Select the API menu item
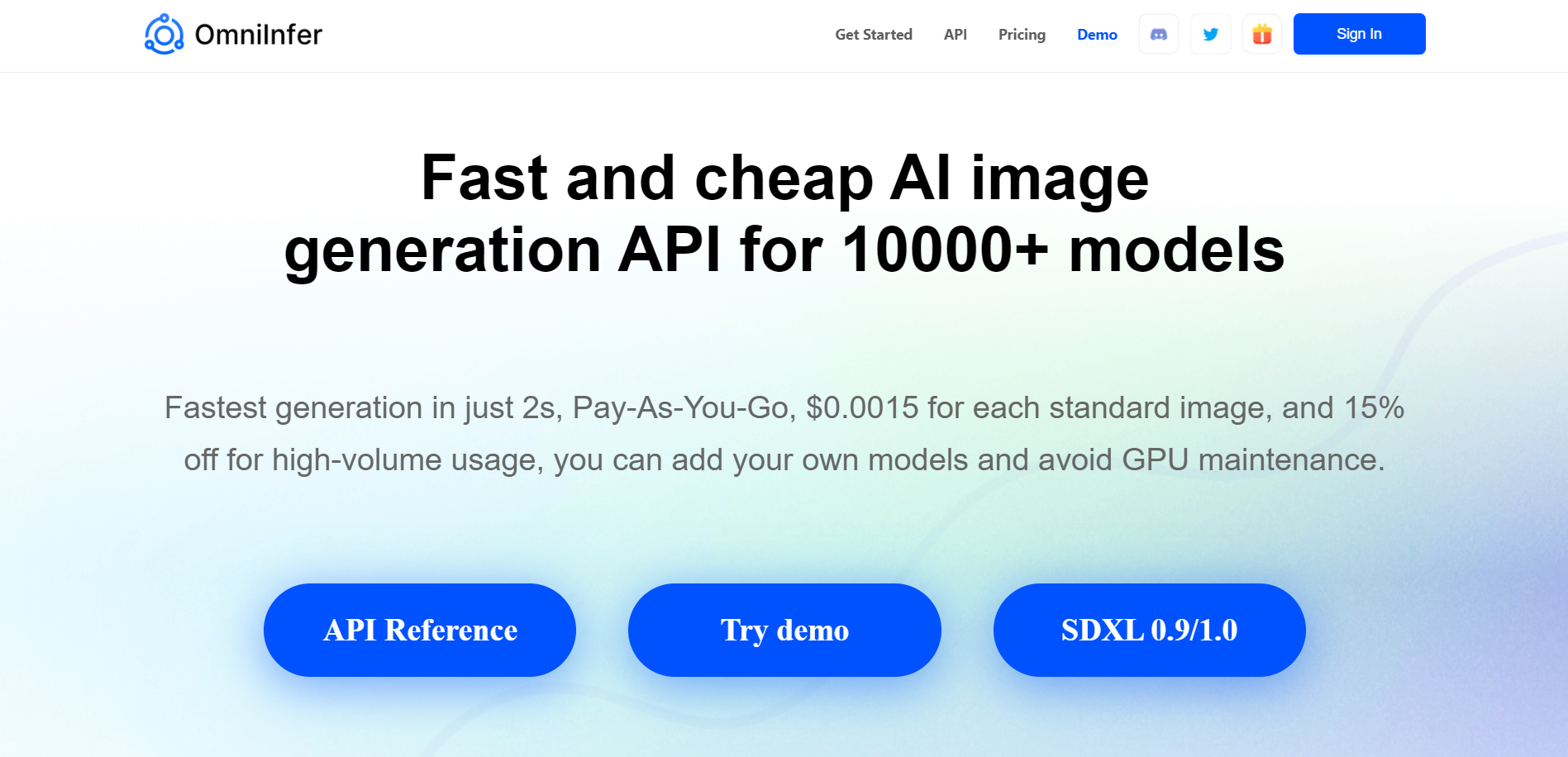Screen dimensions: 1568x757 [x=955, y=34]
